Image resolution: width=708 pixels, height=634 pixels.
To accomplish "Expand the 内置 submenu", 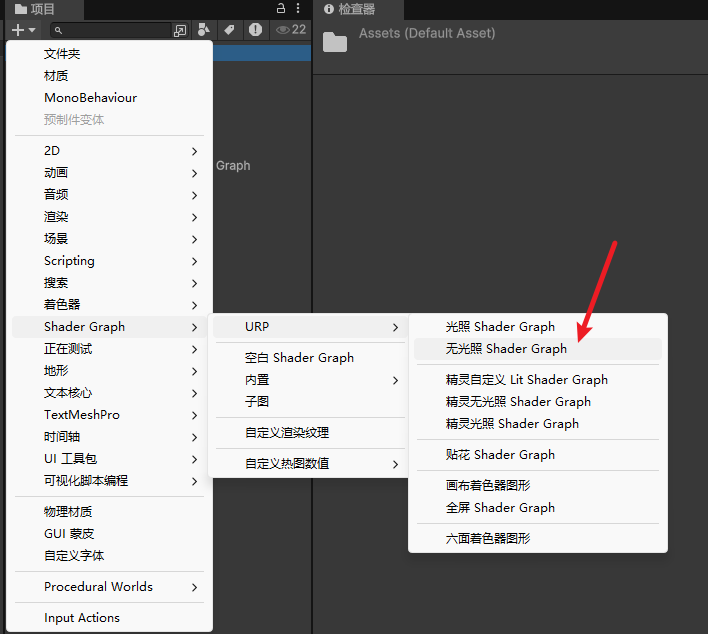I will tap(310, 380).
